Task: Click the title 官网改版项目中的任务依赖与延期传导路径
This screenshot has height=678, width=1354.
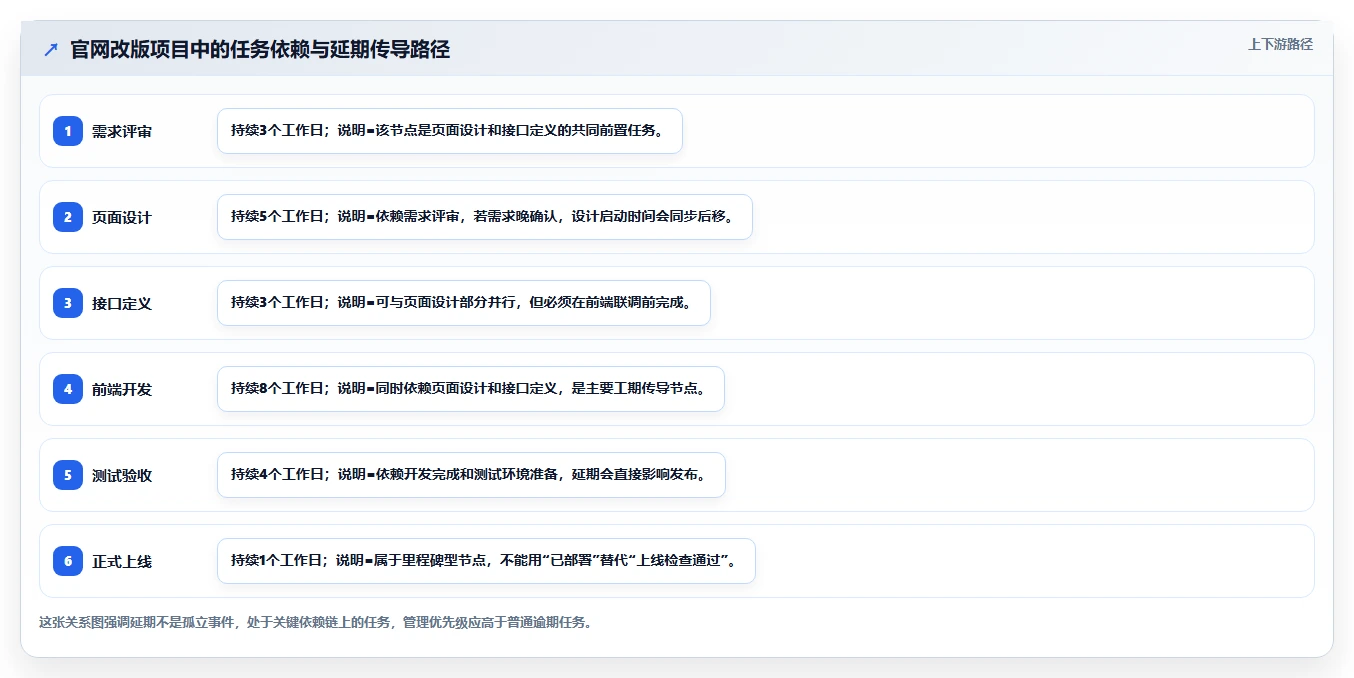Action: click(x=260, y=49)
